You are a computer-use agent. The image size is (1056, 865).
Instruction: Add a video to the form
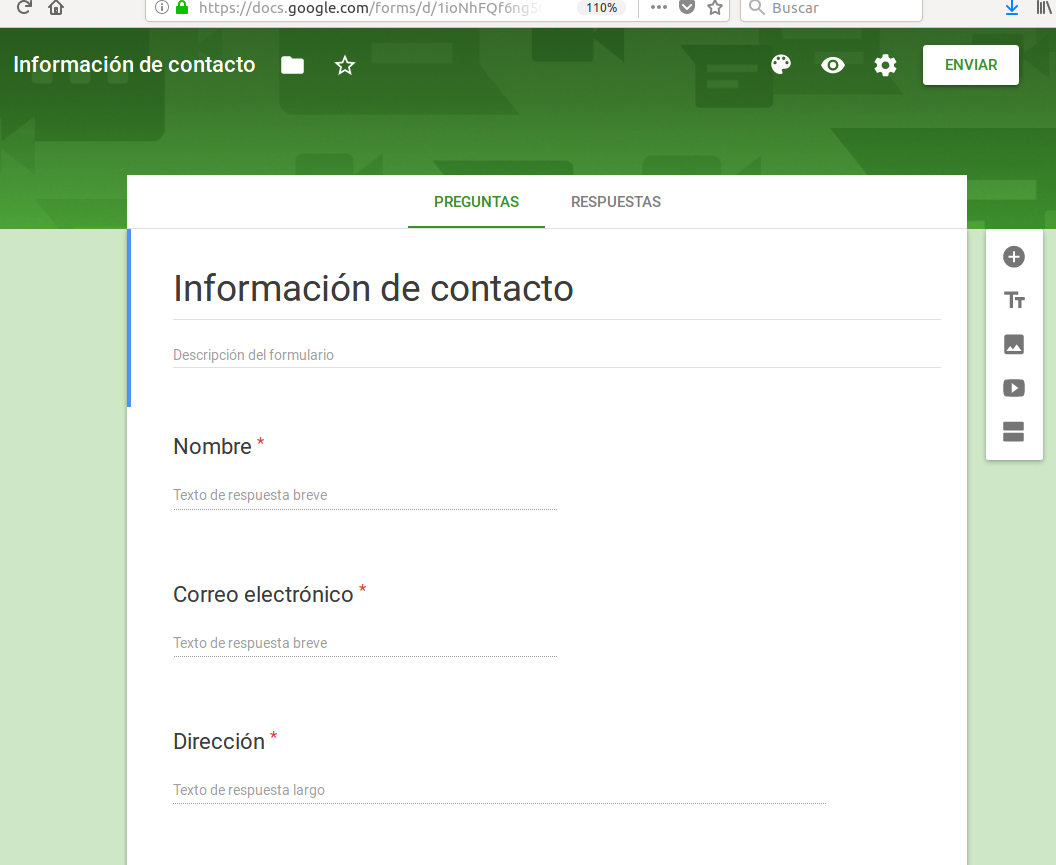coord(1014,388)
